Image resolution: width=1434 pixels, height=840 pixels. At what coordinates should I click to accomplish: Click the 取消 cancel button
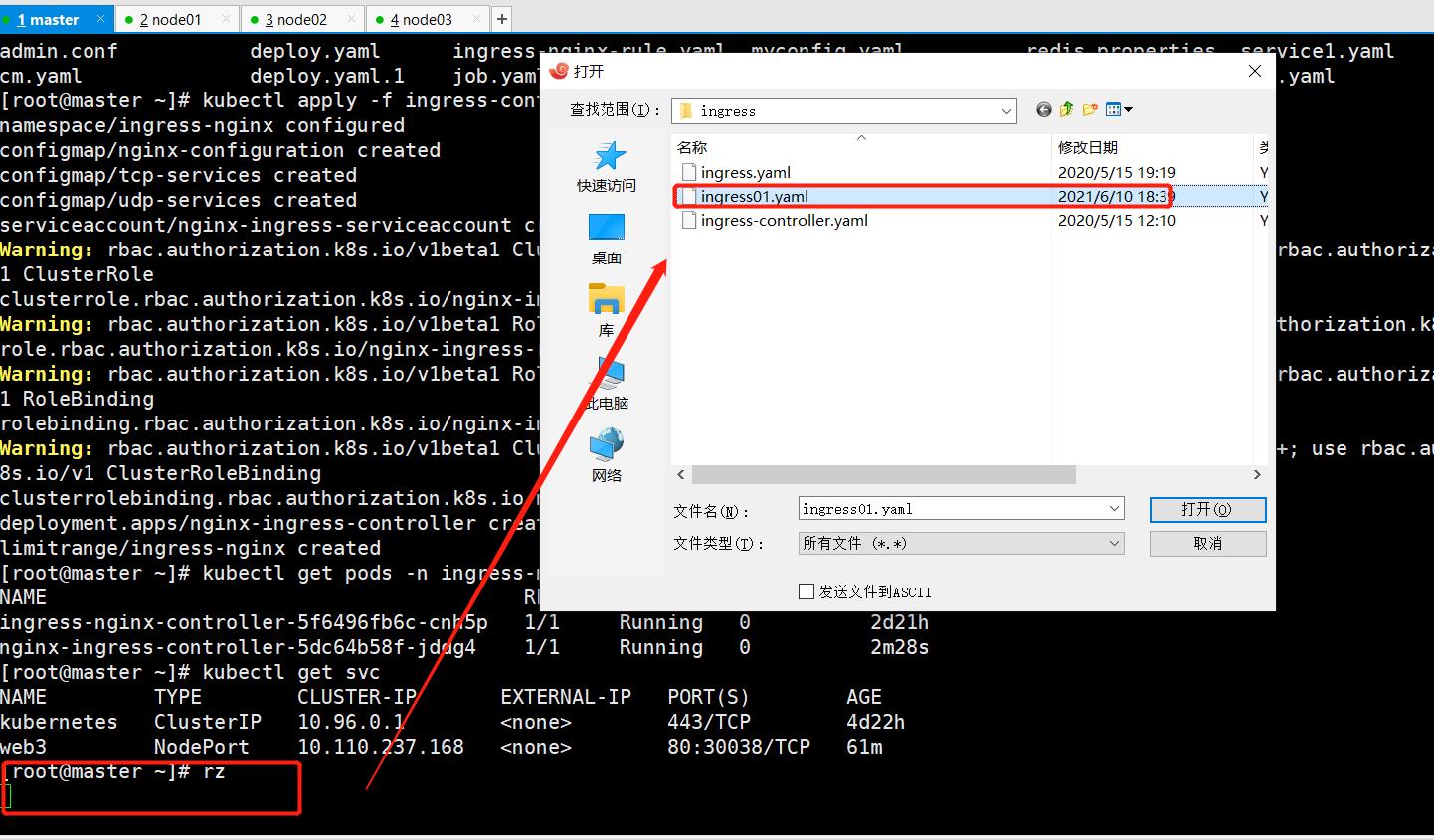[1207, 543]
